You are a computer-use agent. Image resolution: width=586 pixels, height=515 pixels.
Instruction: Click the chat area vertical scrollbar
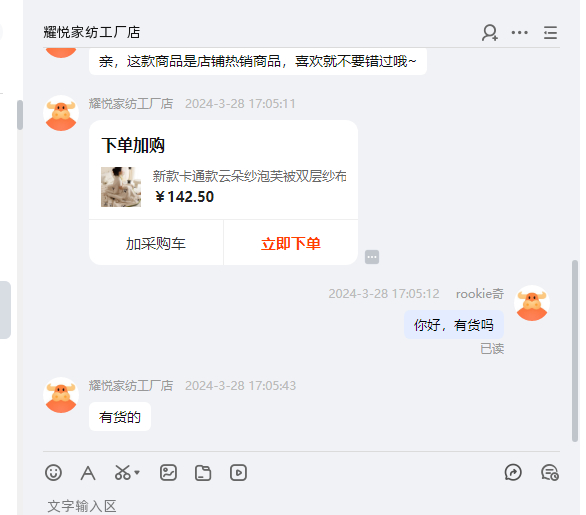point(575,351)
